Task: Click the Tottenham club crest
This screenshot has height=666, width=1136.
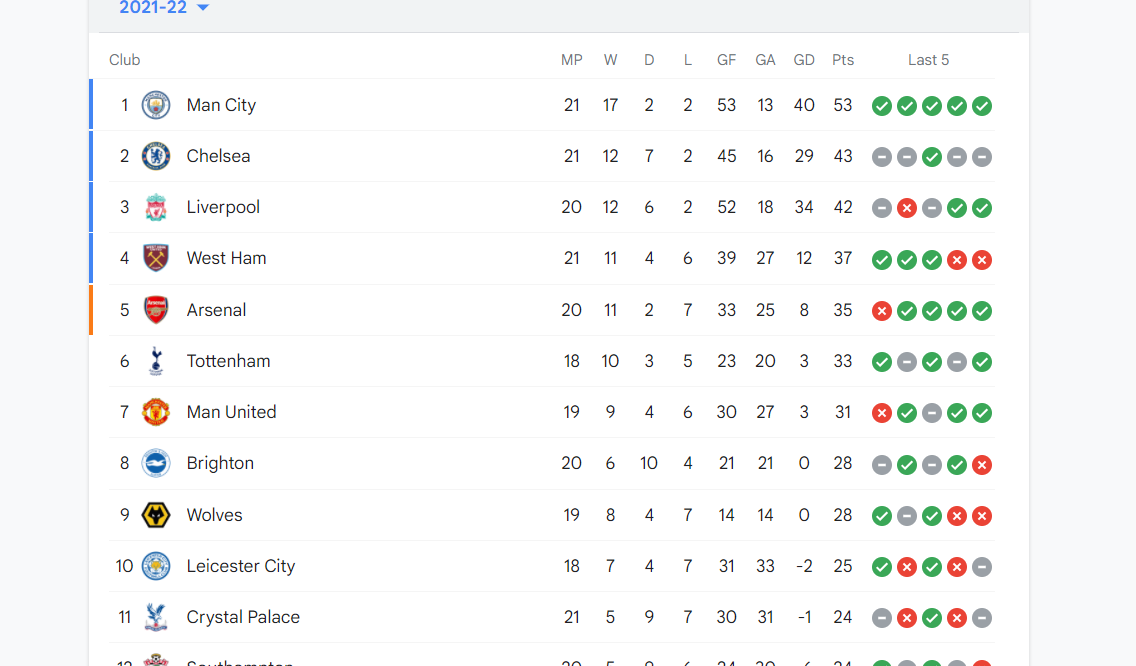Action: click(x=156, y=361)
